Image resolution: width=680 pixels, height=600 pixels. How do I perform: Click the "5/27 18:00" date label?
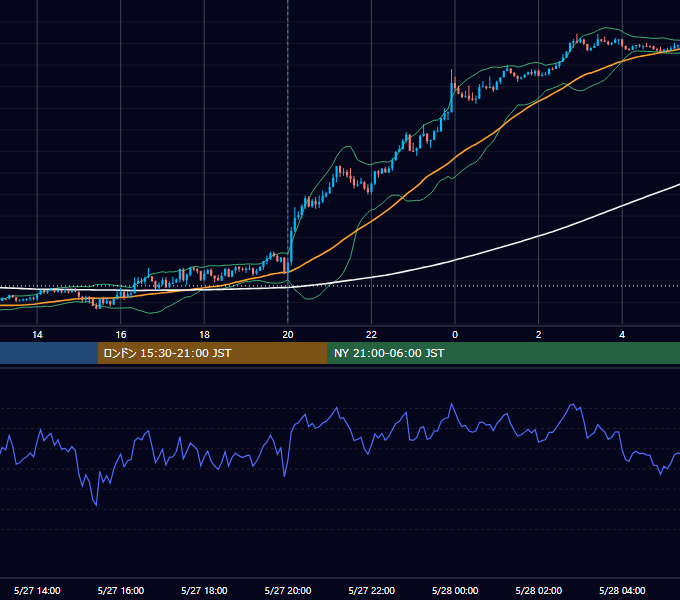204,590
